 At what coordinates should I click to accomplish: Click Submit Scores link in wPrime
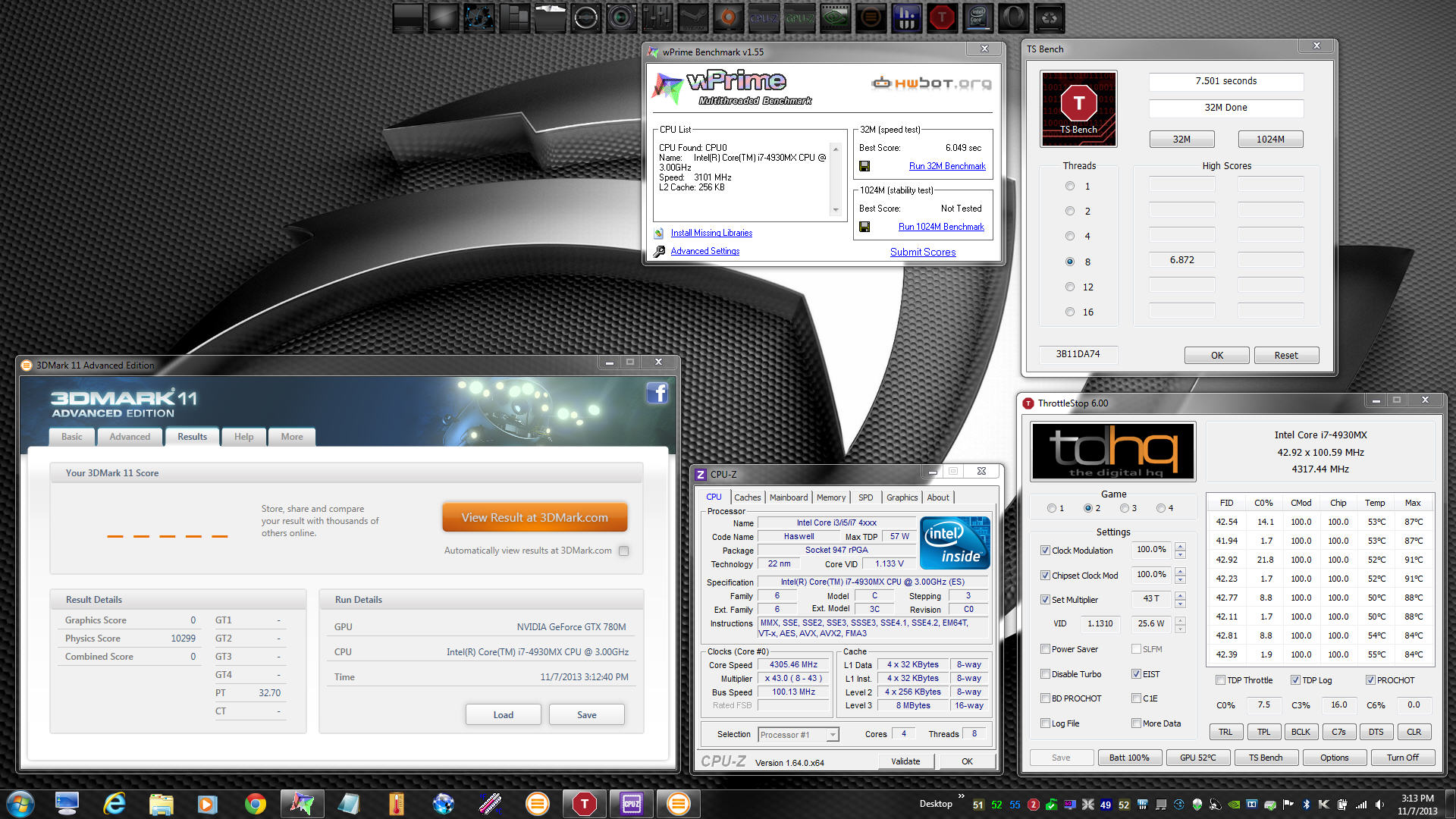[923, 252]
